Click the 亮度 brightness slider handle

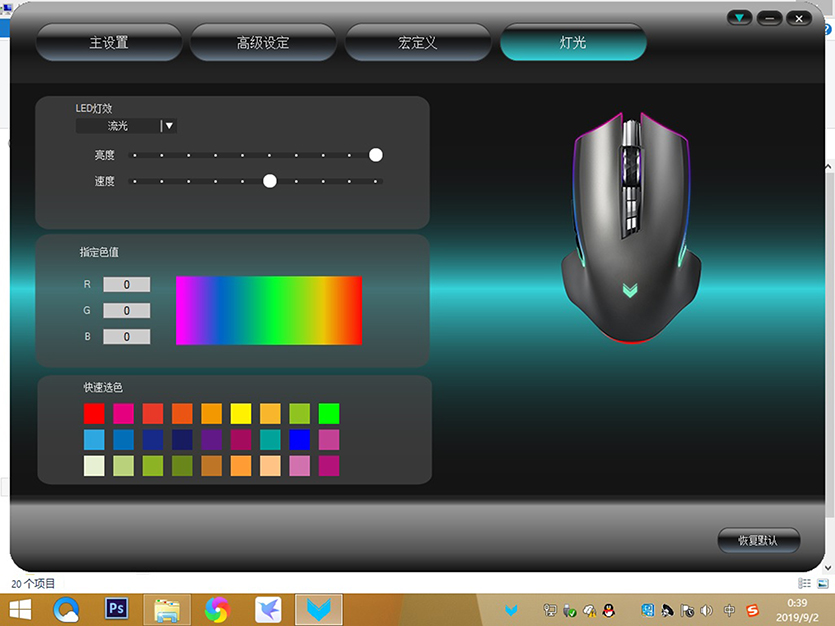click(x=376, y=155)
